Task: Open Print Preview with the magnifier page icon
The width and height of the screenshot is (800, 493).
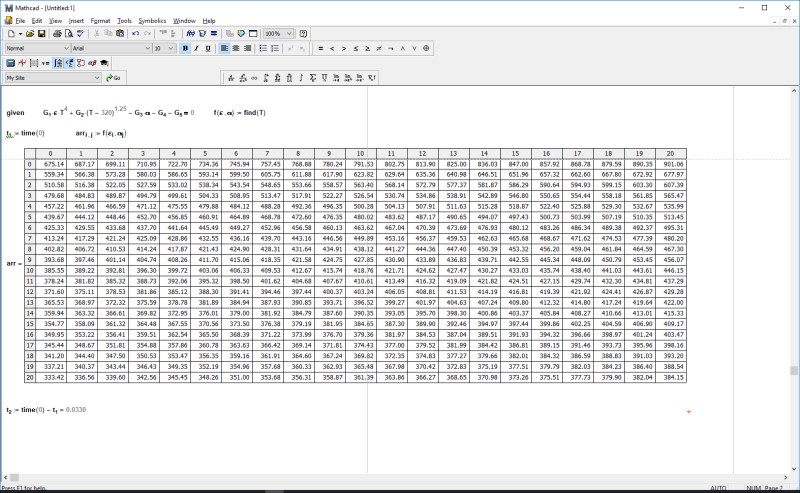Action: tap(69, 34)
